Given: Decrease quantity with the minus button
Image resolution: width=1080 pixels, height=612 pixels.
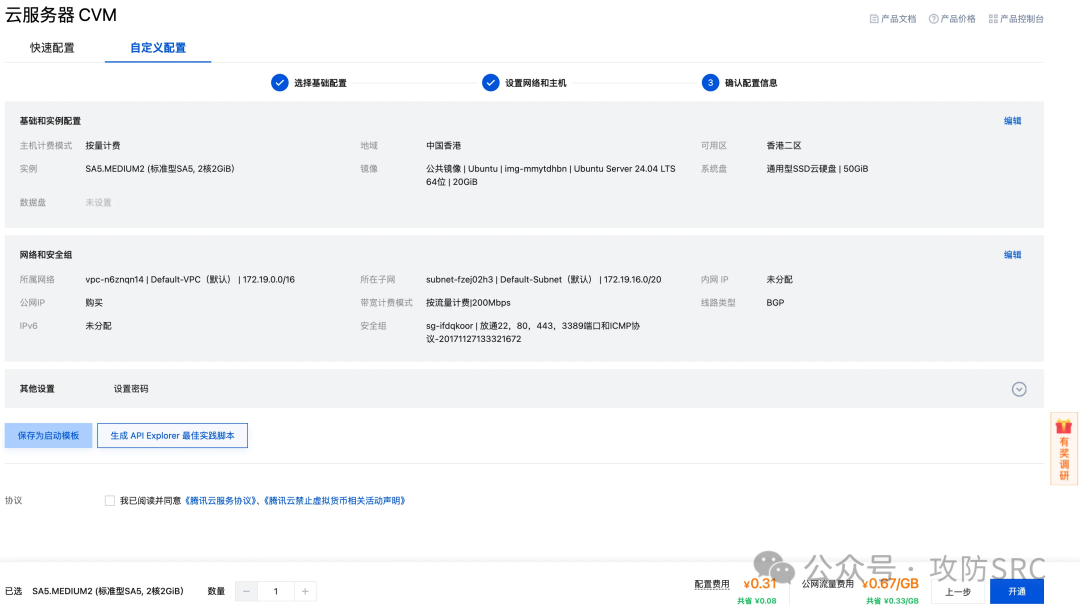Looking at the screenshot, I should coord(246,591).
